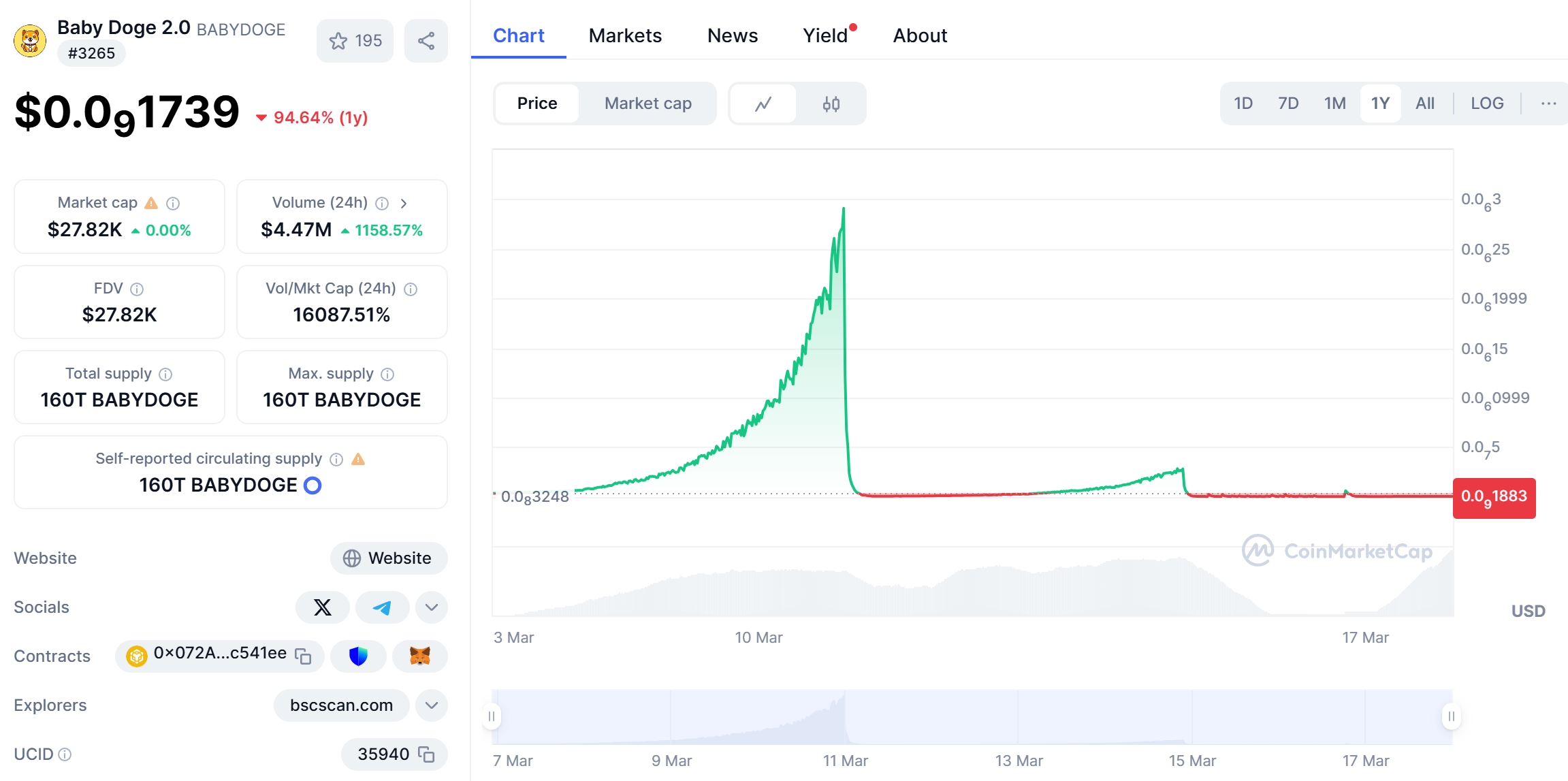Click contract address 0x072A...c541ee
This screenshot has width=1568, height=781.
[x=220, y=653]
